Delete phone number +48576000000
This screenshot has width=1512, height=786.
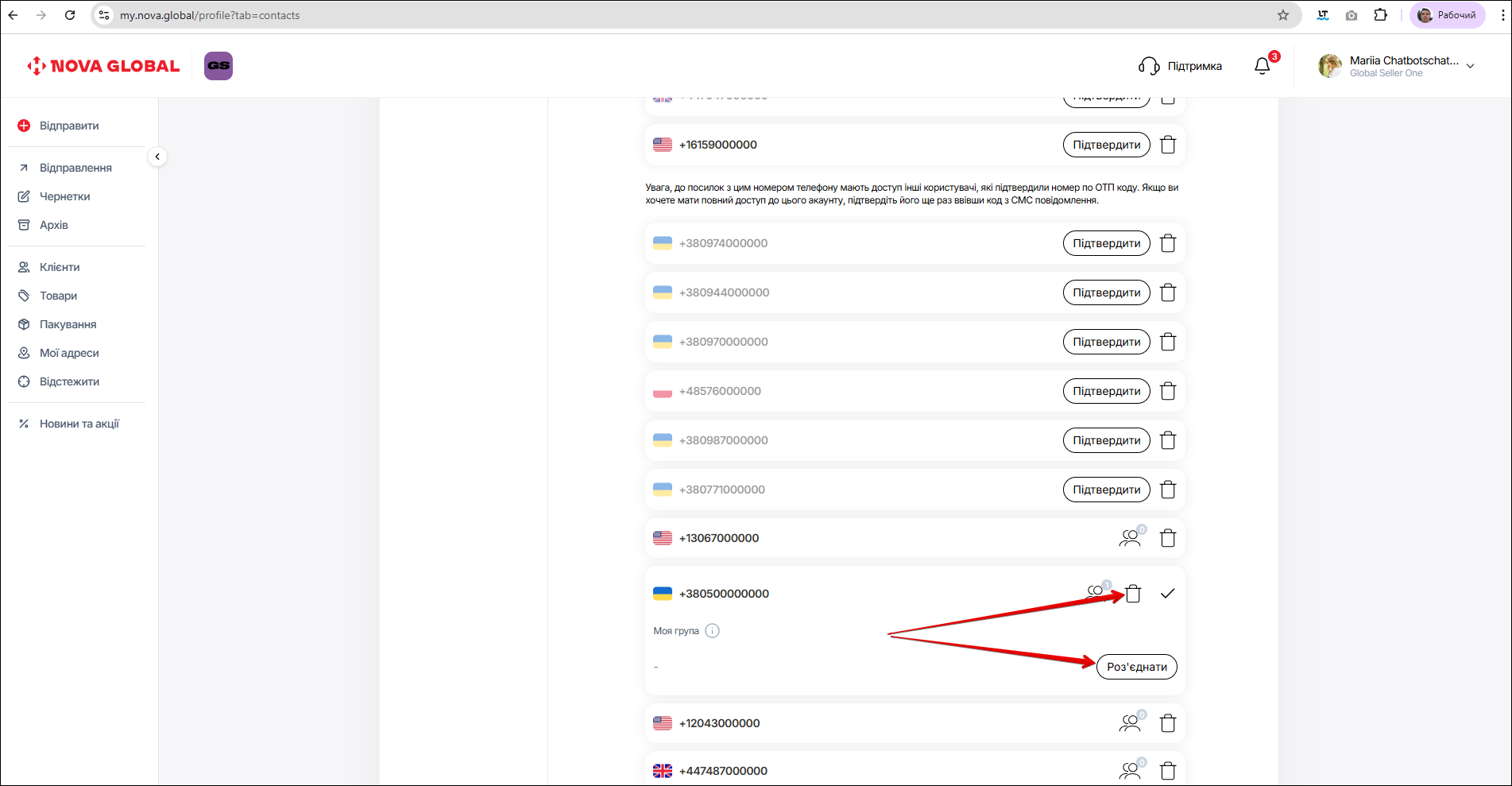[1168, 391]
